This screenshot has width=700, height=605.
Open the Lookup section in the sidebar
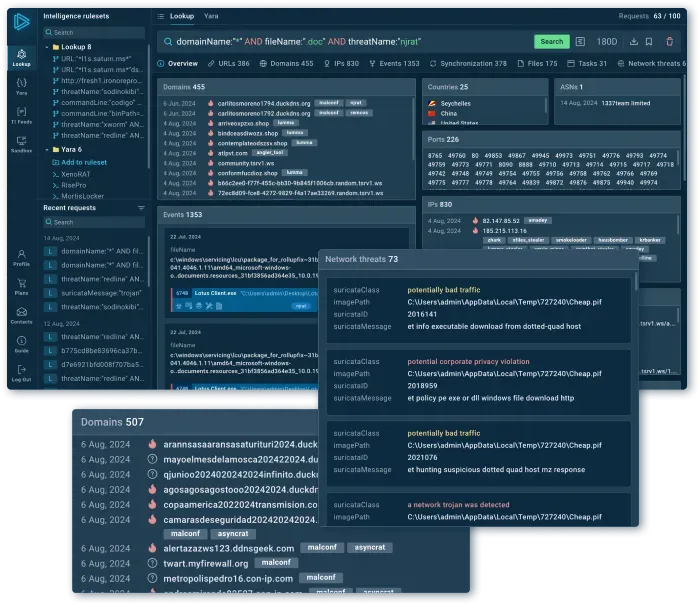point(21,55)
